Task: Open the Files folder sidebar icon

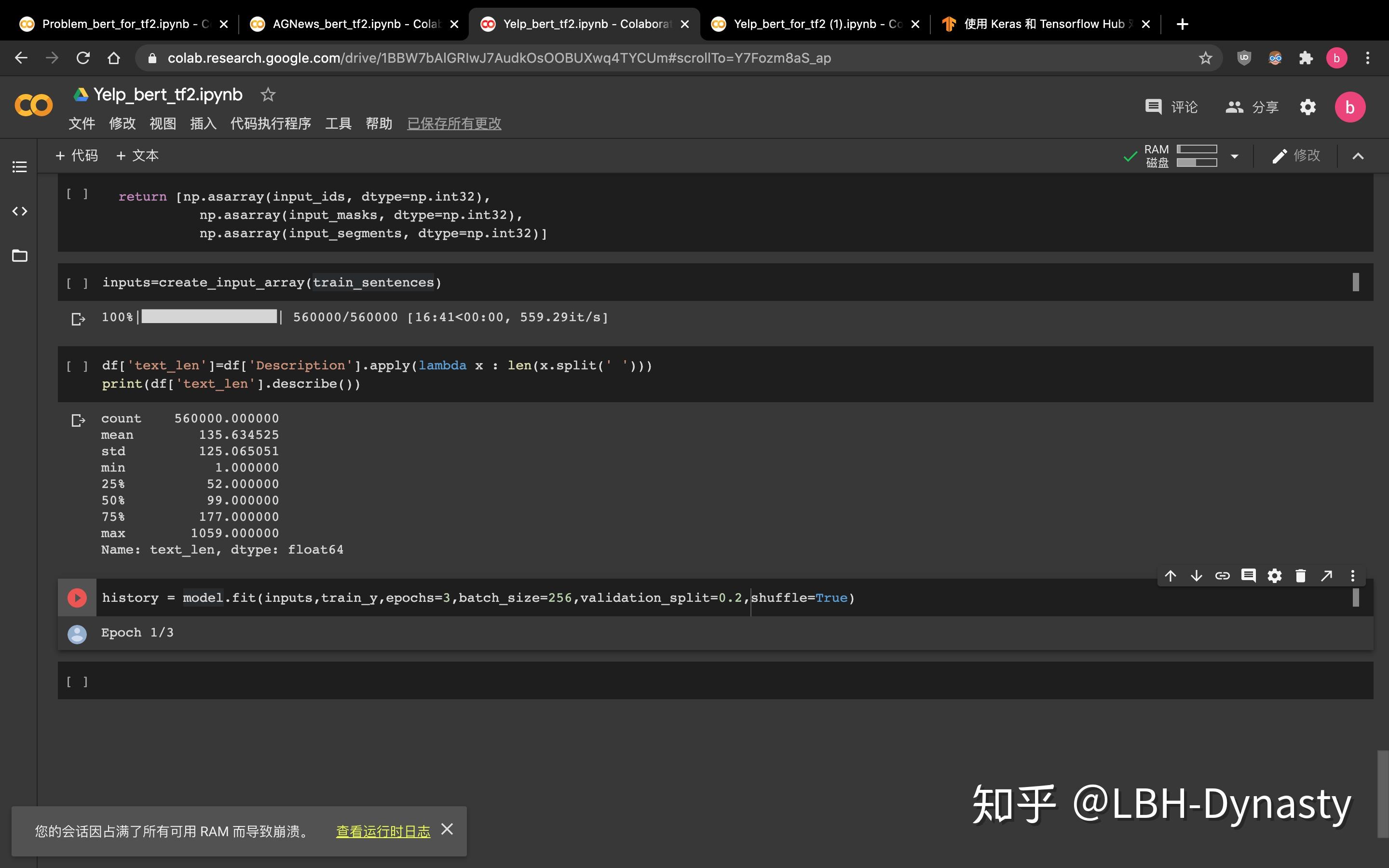Action: 19,256
